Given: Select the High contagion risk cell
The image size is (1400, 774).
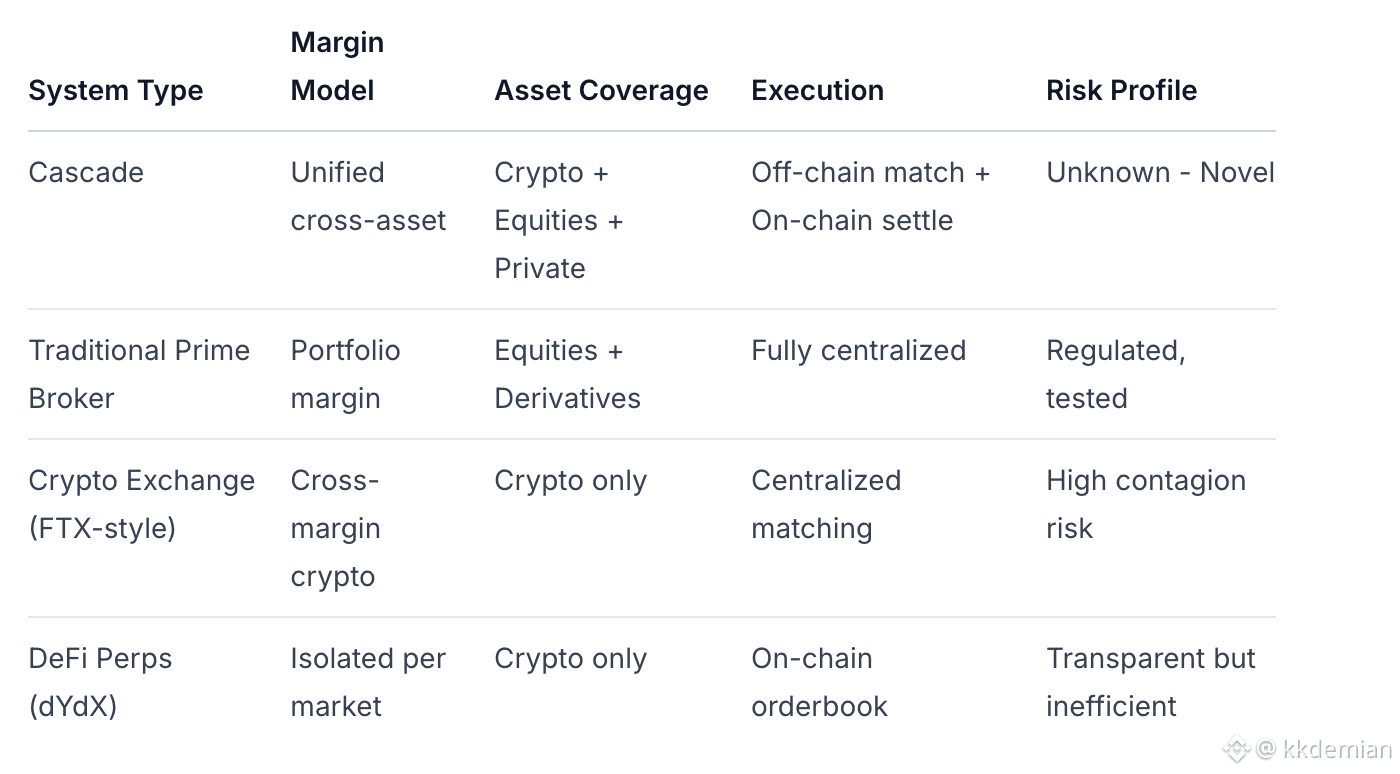Looking at the screenshot, I should pyautogui.click(x=1145, y=504).
